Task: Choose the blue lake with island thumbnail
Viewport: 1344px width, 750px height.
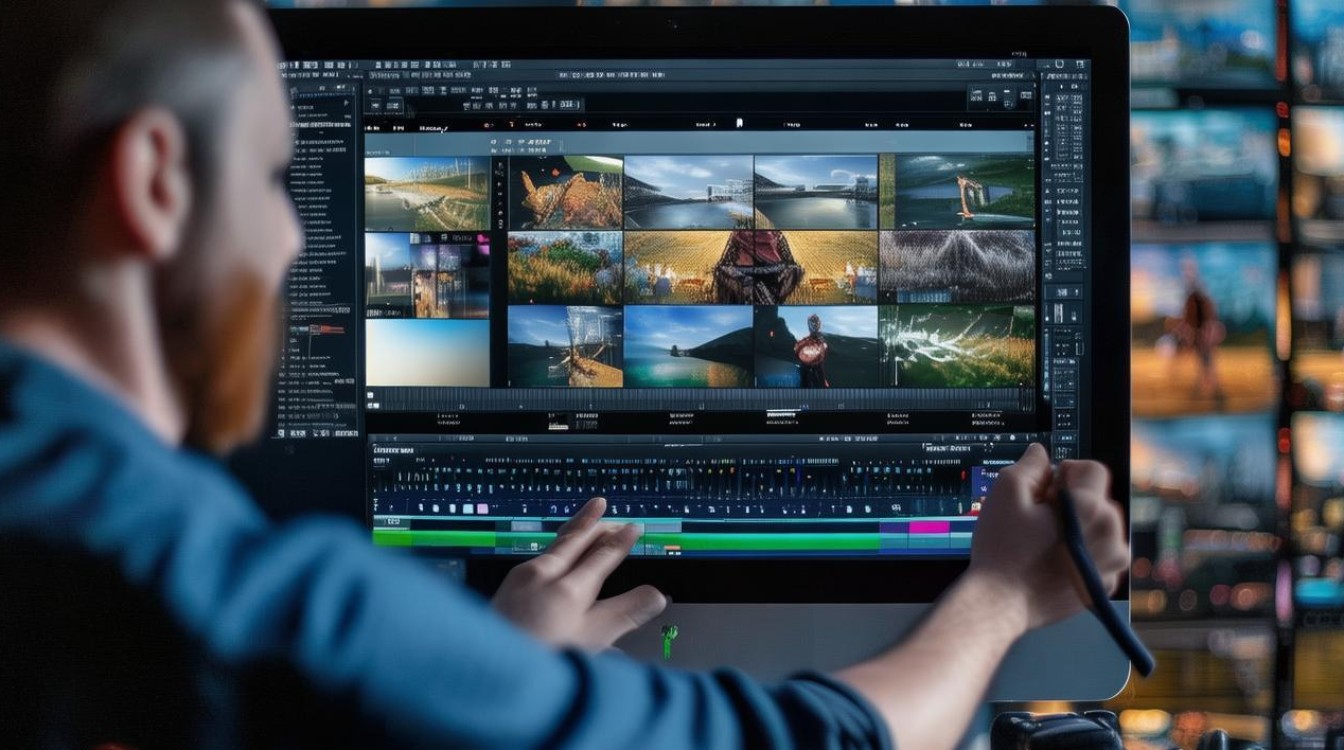Action: (688, 346)
